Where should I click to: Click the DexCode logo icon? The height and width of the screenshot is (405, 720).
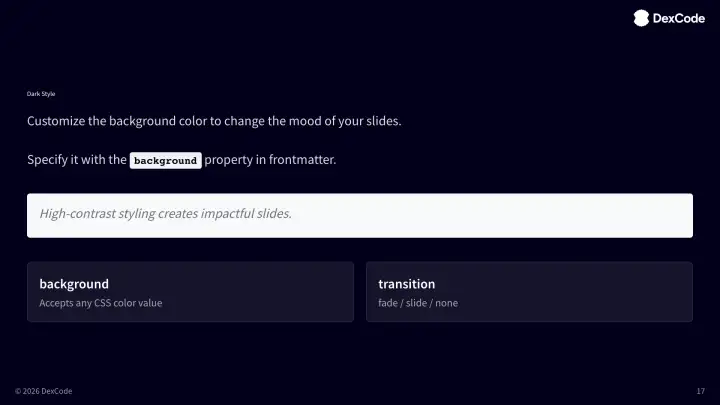click(641, 17)
